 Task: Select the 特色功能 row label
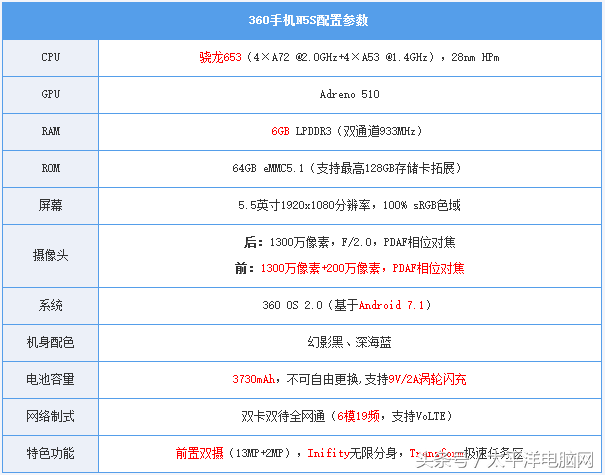[51, 453]
